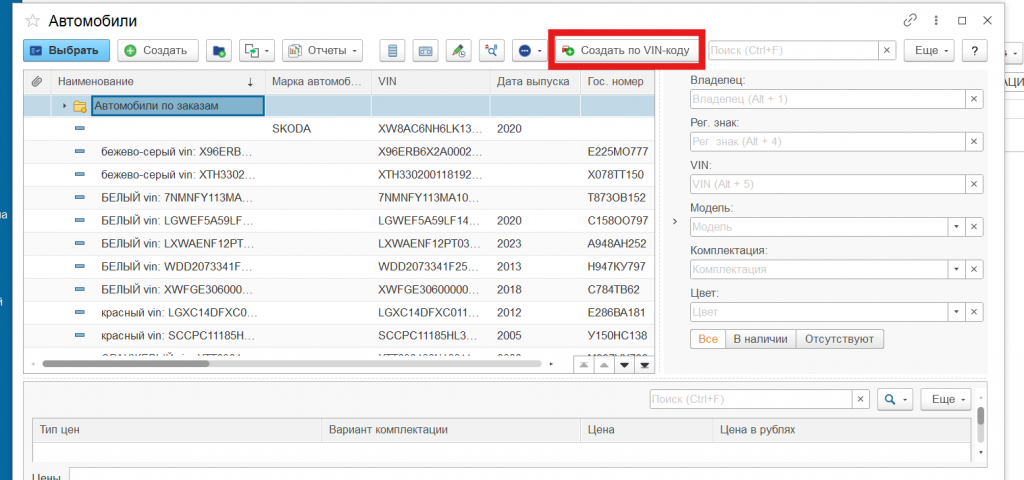1024x480 pixels.
Task: Click the search structure icon in the toolbar
Action: click(491, 50)
